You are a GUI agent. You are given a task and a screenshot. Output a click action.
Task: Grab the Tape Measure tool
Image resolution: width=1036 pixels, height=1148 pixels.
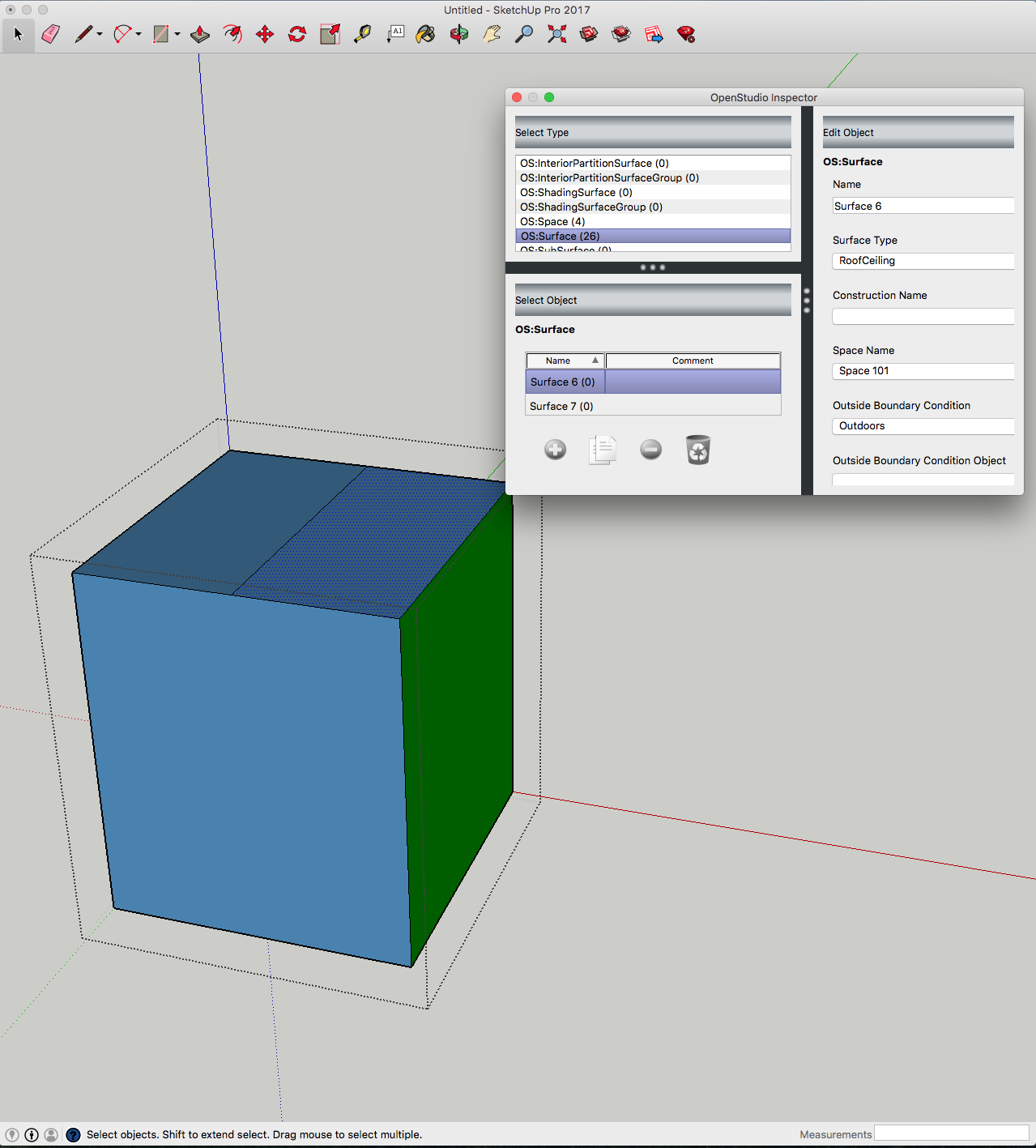tap(362, 34)
